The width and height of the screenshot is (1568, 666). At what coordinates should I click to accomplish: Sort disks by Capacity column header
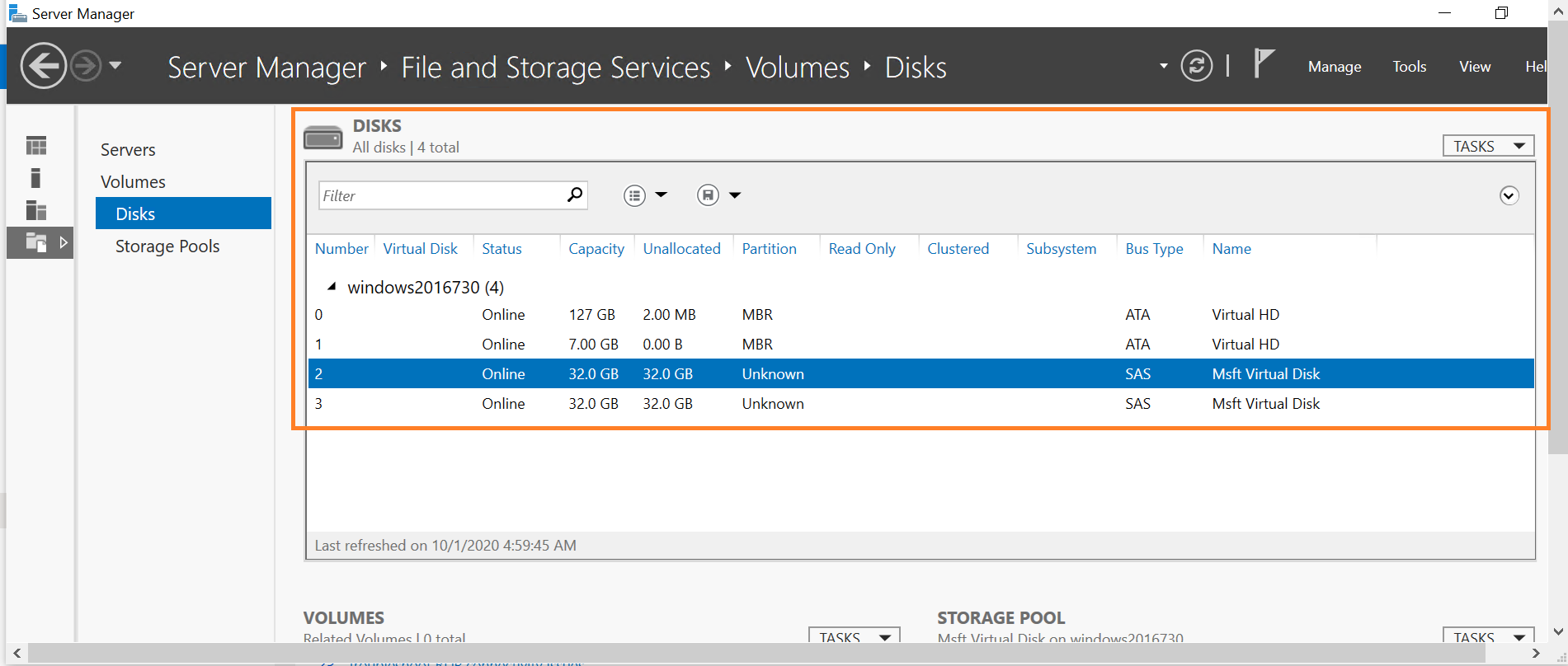pyautogui.click(x=596, y=249)
